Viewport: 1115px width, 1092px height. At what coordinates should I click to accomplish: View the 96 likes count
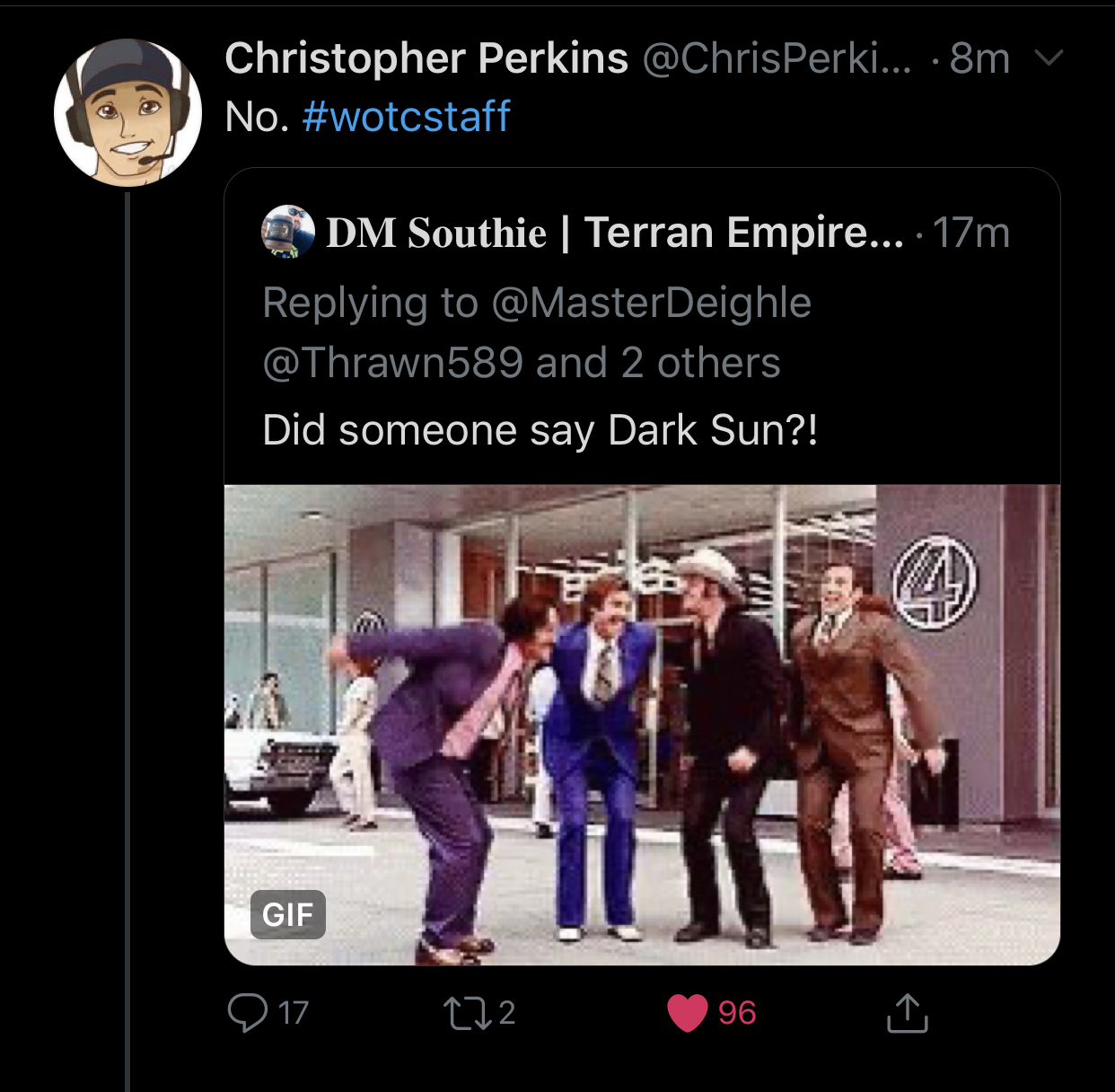[x=737, y=1013]
